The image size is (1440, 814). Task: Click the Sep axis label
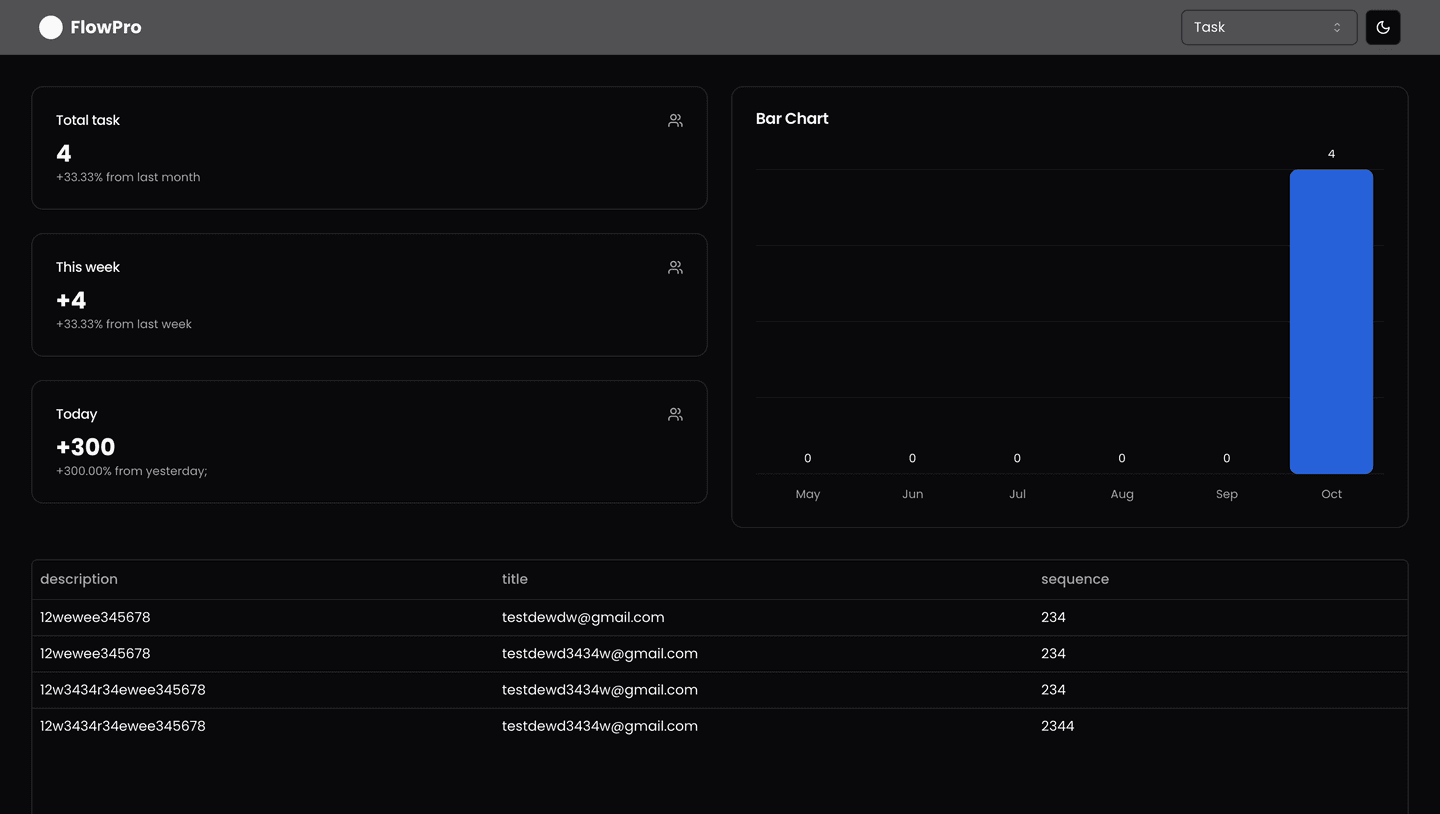click(x=1227, y=494)
